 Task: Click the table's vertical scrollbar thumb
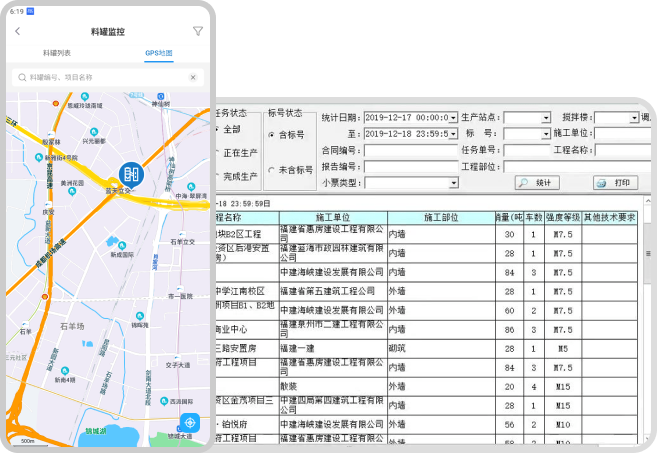coord(648,253)
